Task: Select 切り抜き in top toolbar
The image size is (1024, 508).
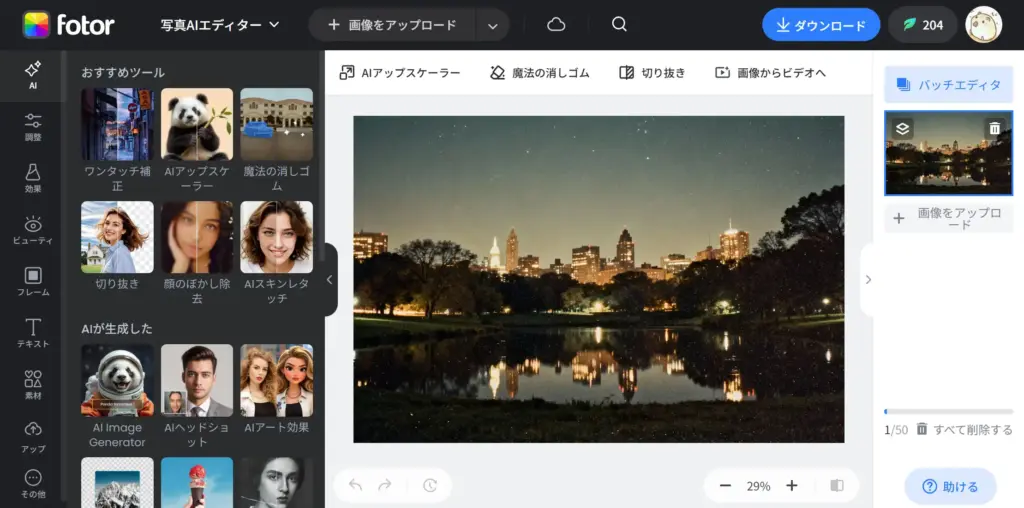Action: (652, 72)
